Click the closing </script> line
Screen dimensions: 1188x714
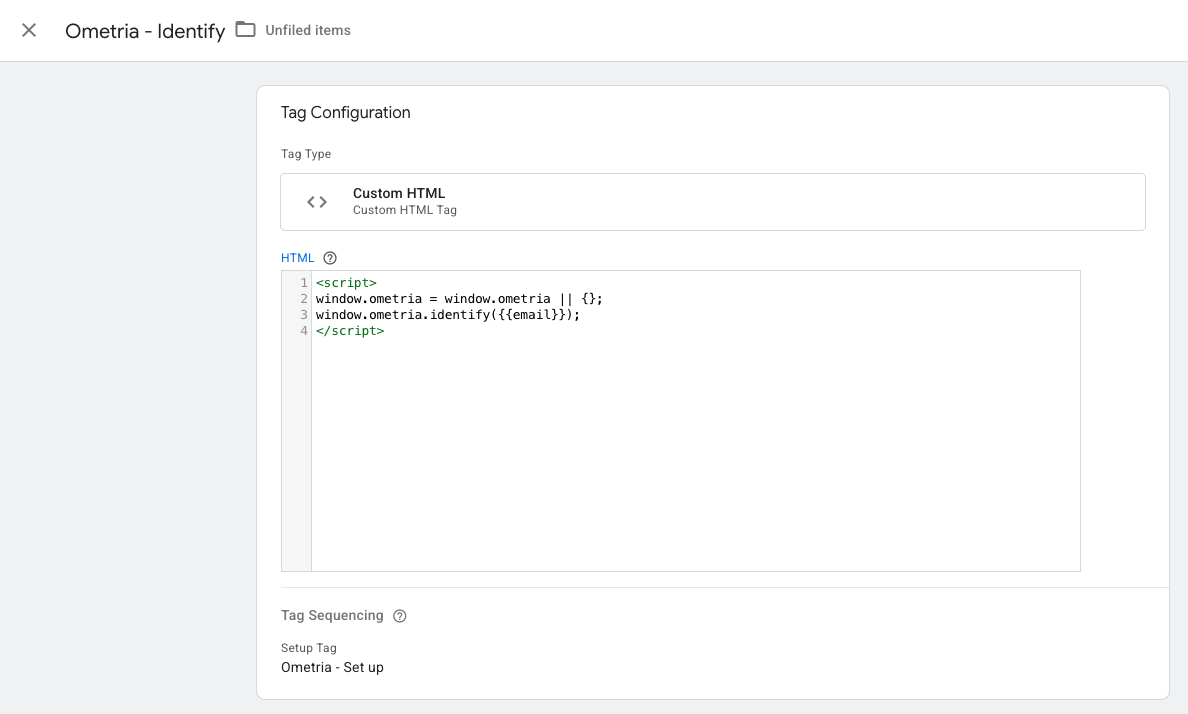pyautogui.click(x=350, y=330)
